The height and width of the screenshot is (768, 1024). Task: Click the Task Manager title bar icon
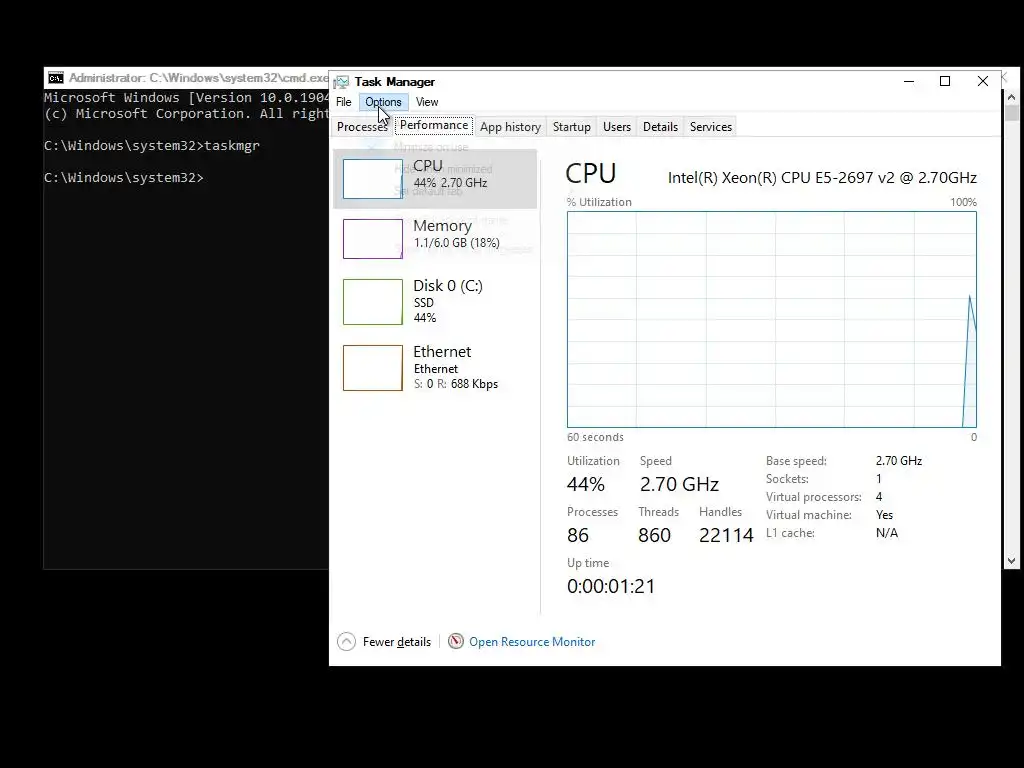tap(341, 82)
